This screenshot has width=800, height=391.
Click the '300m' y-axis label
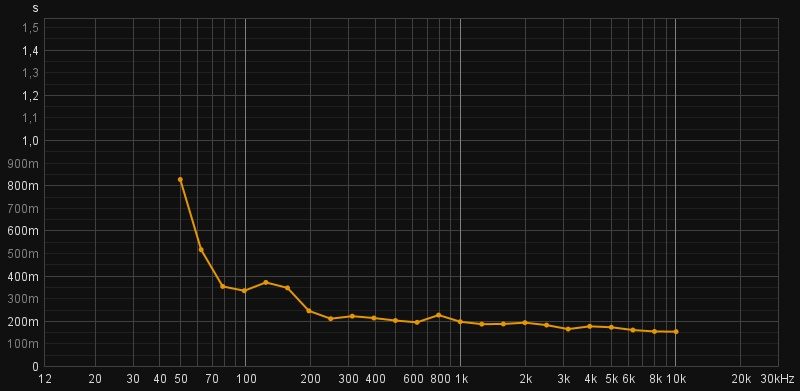point(23,299)
